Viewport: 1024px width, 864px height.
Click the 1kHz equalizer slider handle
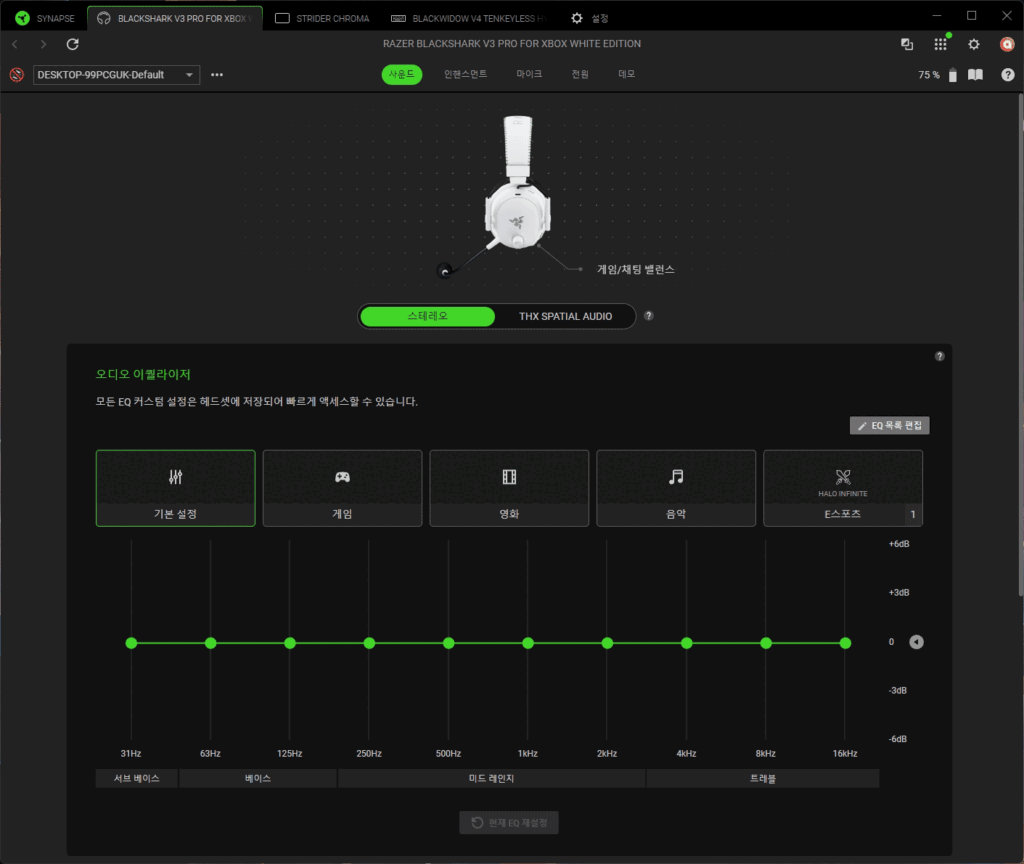tap(528, 643)
